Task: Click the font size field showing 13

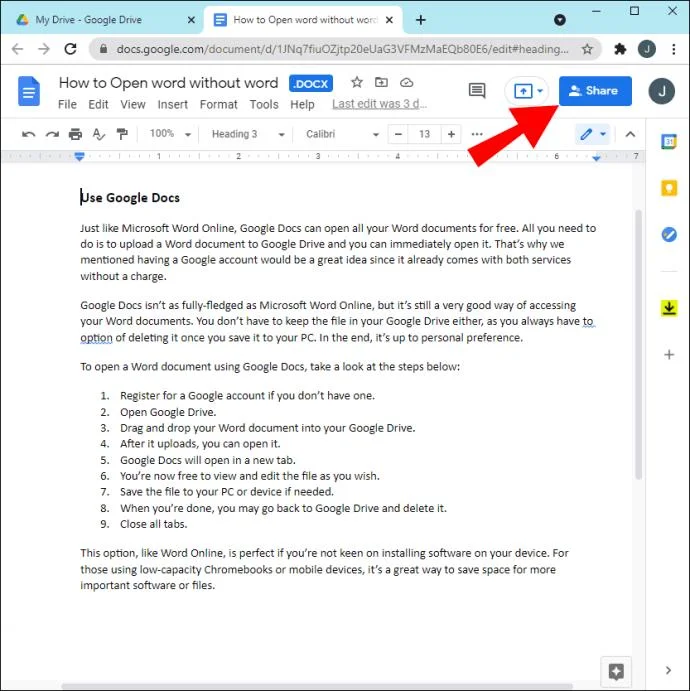Action: tap(424, 134)
